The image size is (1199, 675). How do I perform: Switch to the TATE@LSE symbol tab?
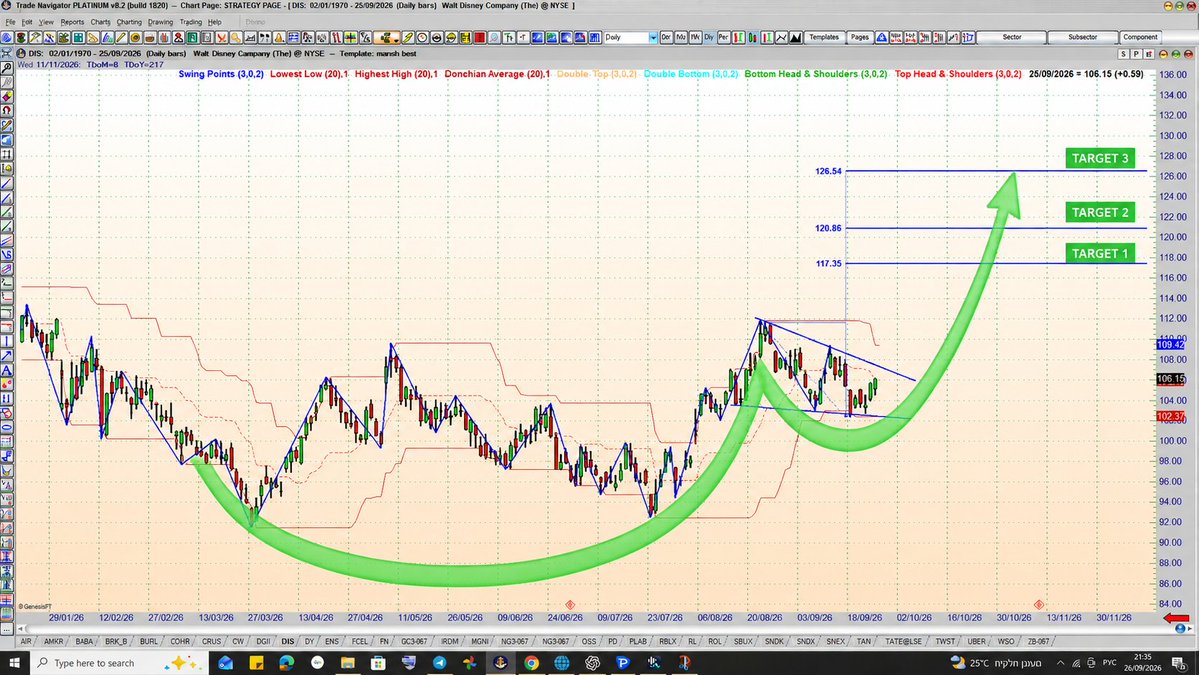[x=902, y=641]
